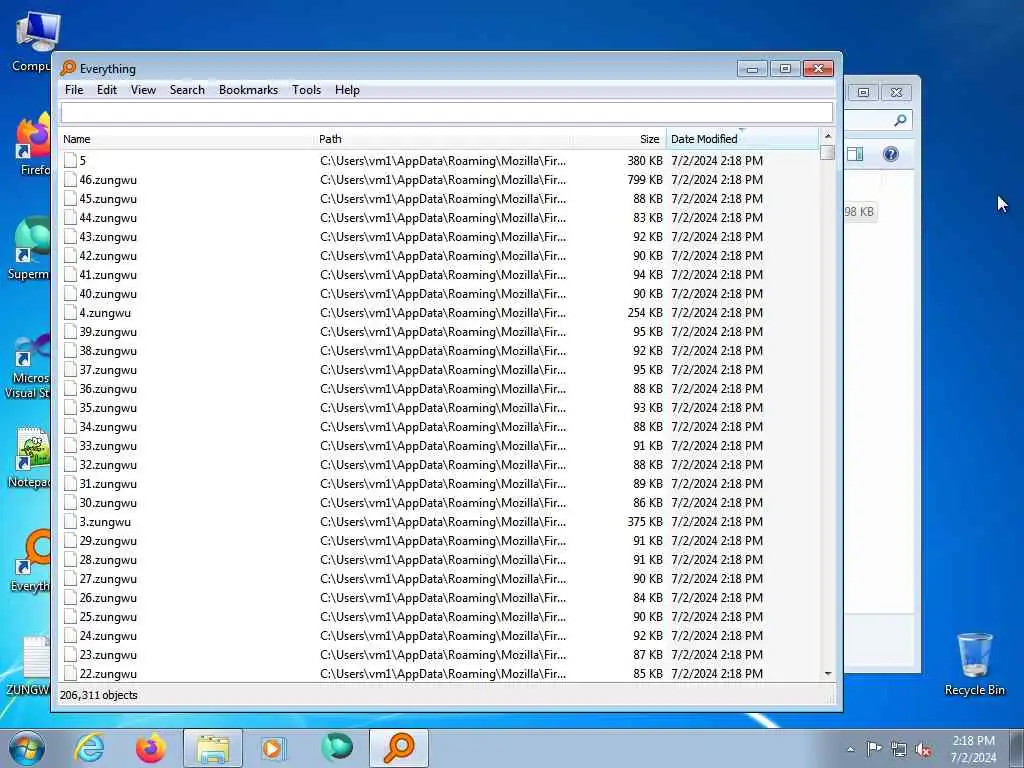
Task: Select the file name 36.zungwu
Action: [108, 389]
